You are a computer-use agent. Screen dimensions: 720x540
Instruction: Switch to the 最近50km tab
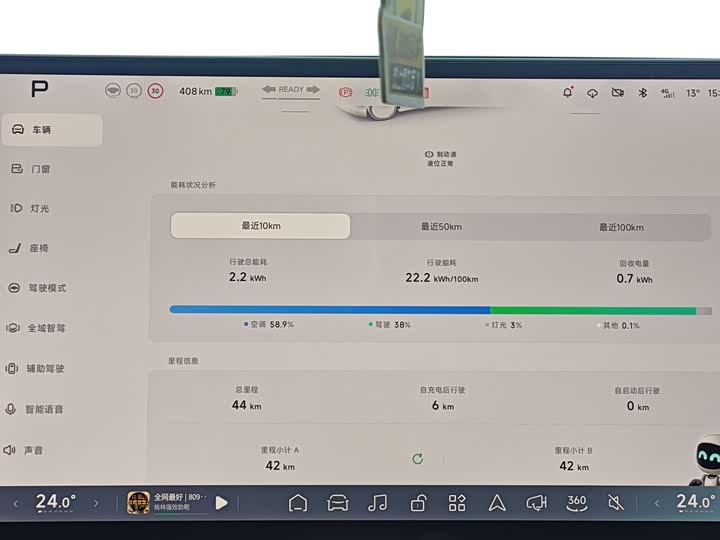(441, 227)
